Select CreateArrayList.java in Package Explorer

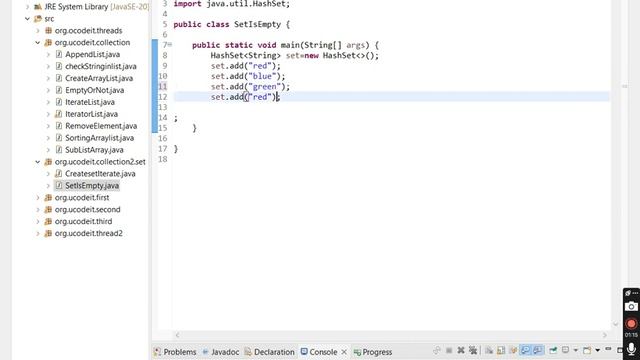[x=99, y=78]
